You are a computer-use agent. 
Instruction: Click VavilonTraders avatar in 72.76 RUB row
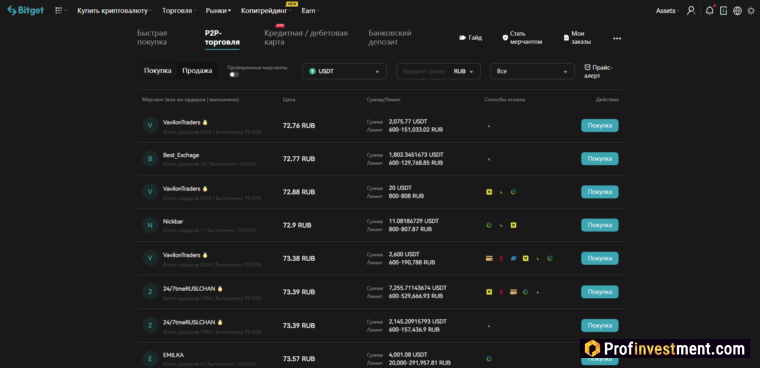pos(150,126)
